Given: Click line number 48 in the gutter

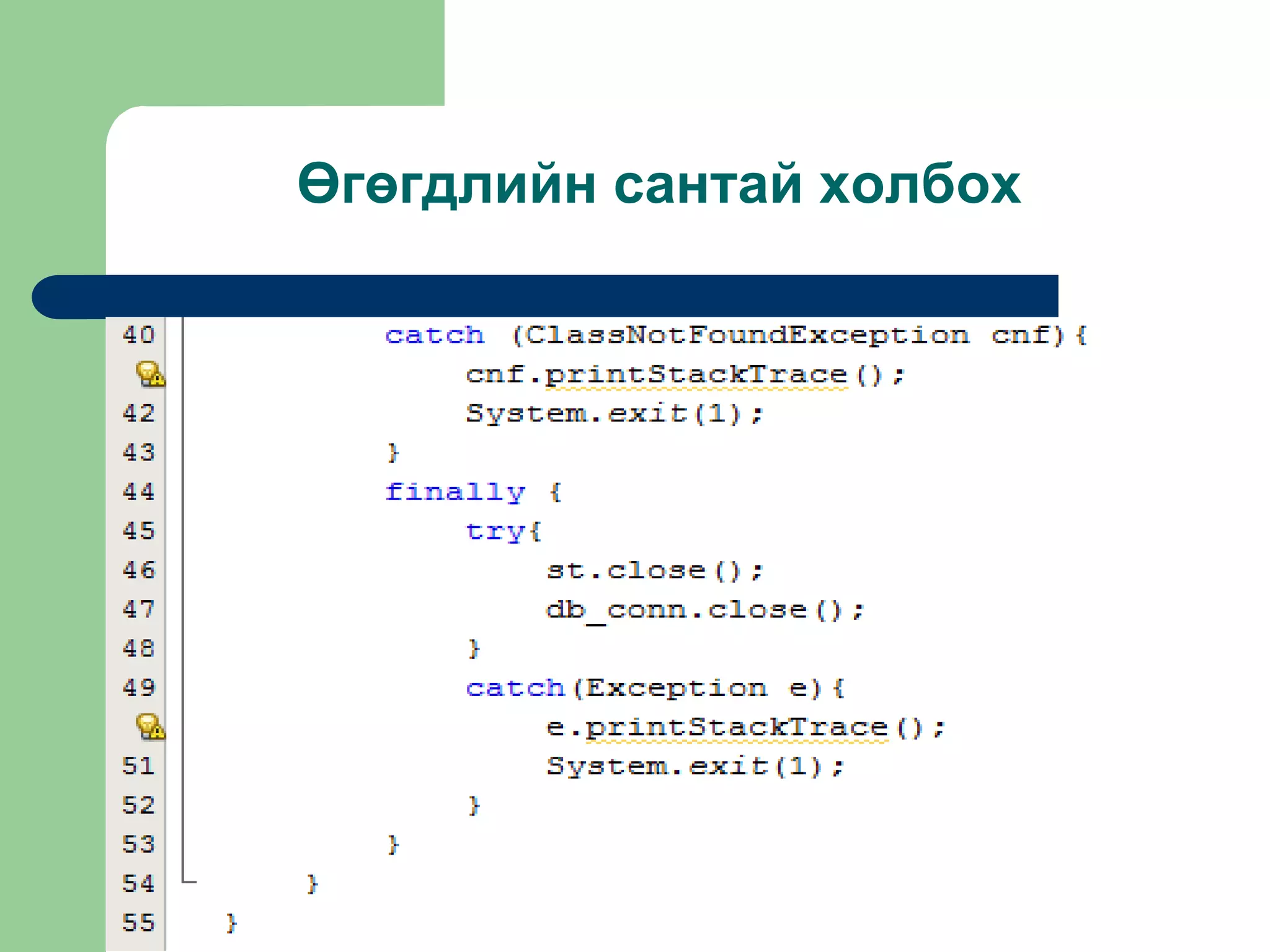Looking at the screenshot, I should click(x=138, y=648).
